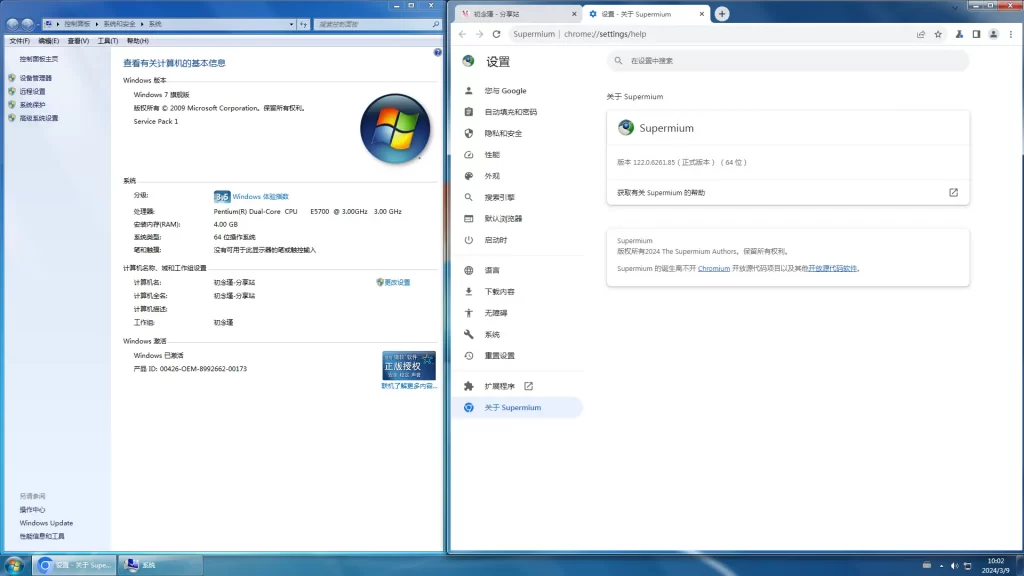Open the 文件(F) menu
Image resolution: width=1024 pixels, height=576 pixels.
(x=20, y=40)
